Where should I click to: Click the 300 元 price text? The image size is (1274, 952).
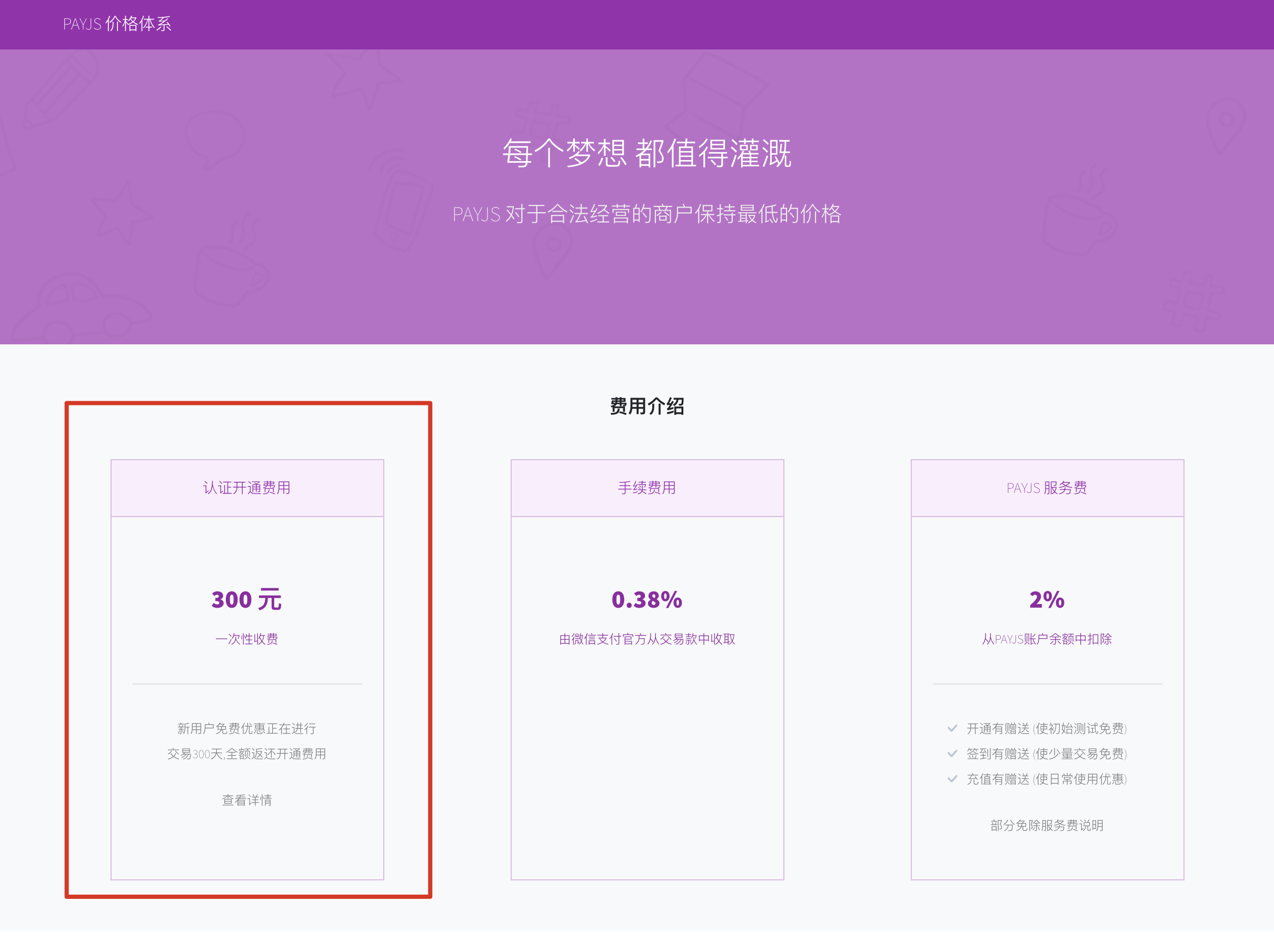[x=246, y=600]
